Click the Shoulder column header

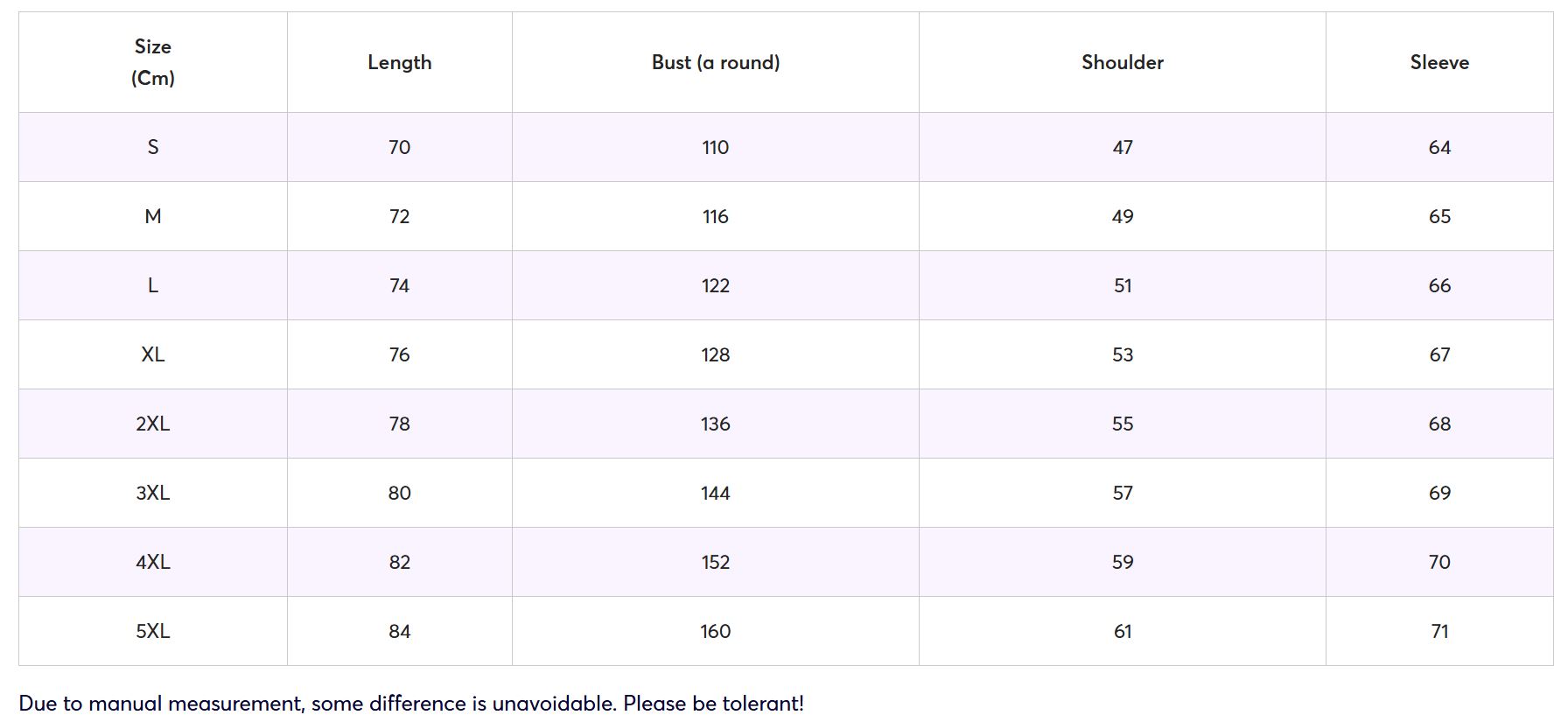[1122, 62]
